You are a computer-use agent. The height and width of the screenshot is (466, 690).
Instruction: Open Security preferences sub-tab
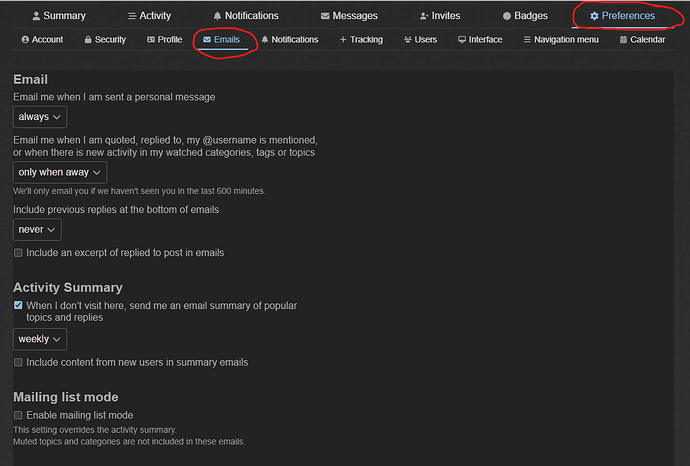[x=105, y=40]
